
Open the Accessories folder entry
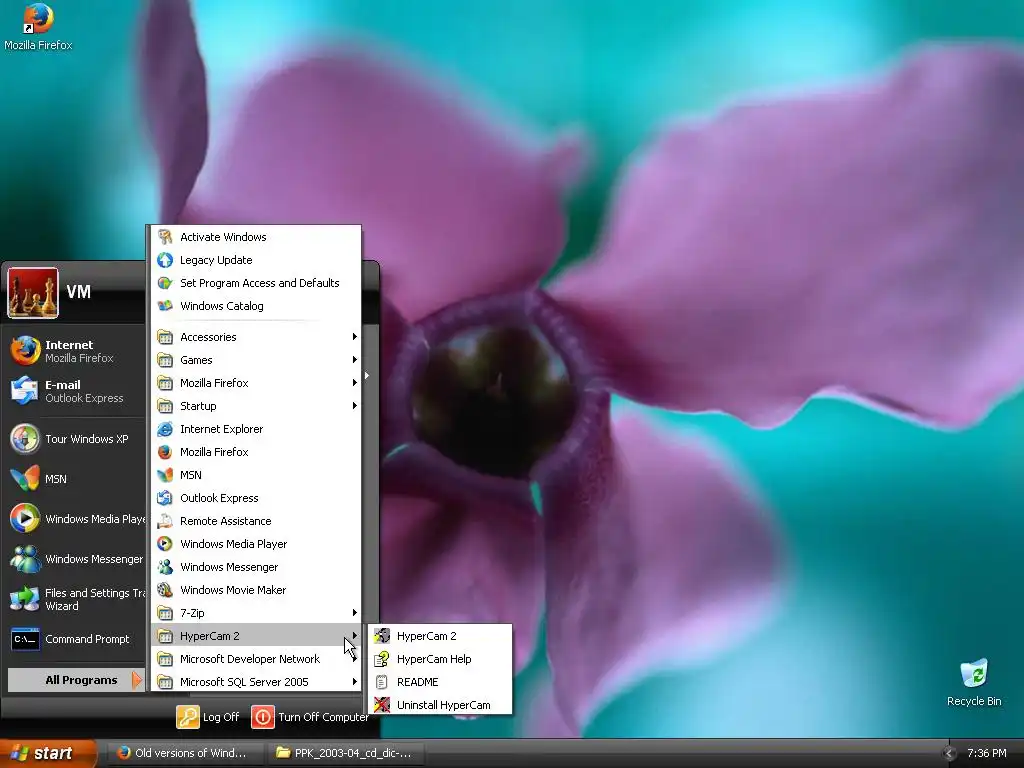coord(256,337)
